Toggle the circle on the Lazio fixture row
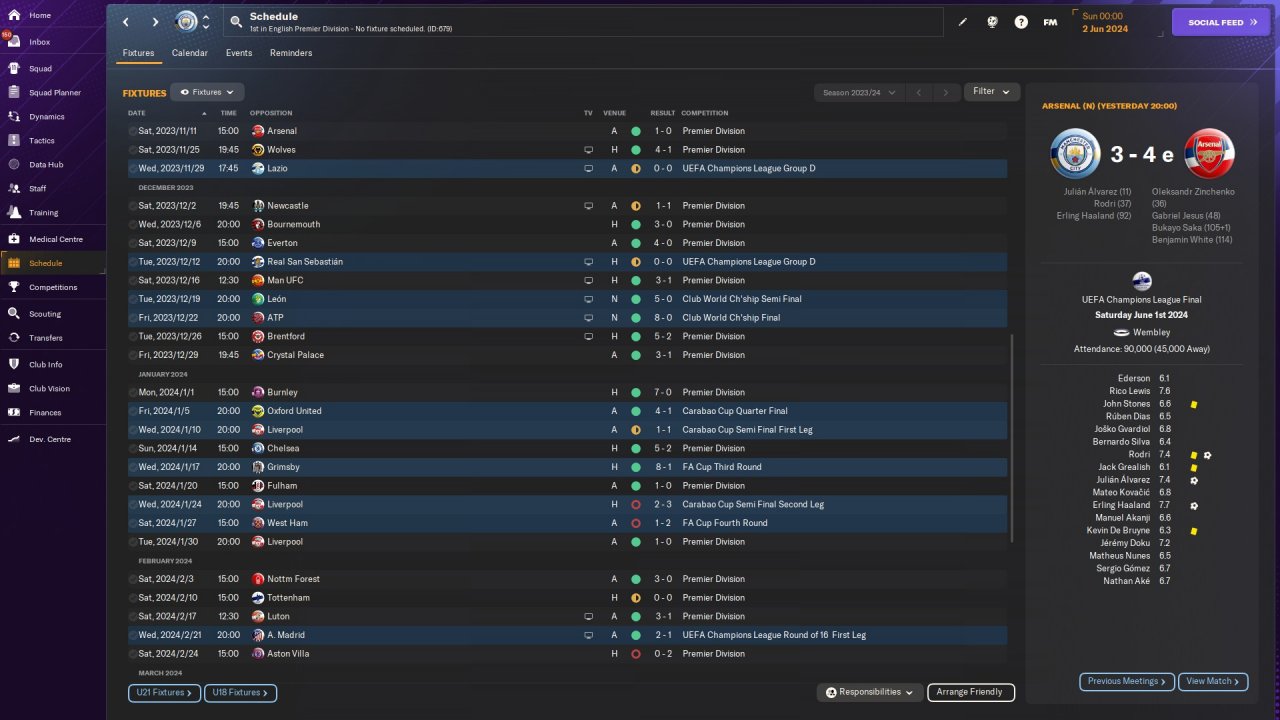1280x720 pixels. (x=133, y=169)
